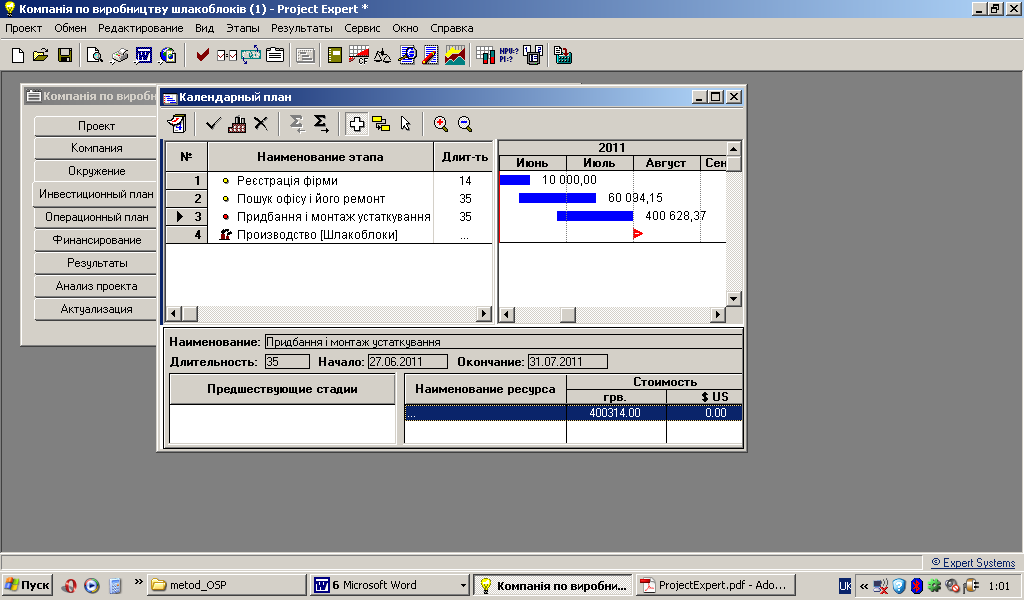Click the calculator icon at toolbar end
The height and width of the screenshot is (600, 1024).
click(x=563, y=55)
